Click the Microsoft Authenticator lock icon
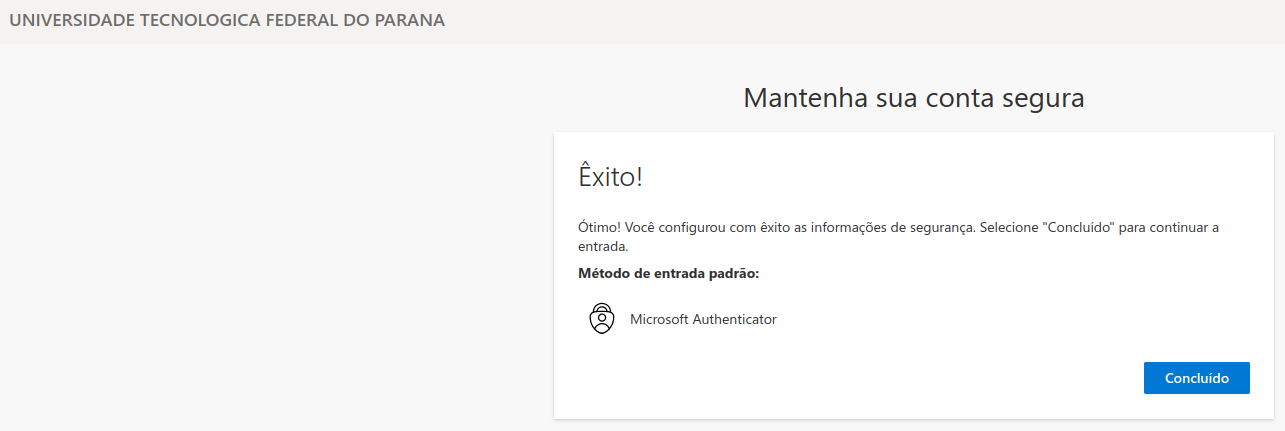Image resolution: width=1285 pixels, height=431 pixels. pos(601,319)
